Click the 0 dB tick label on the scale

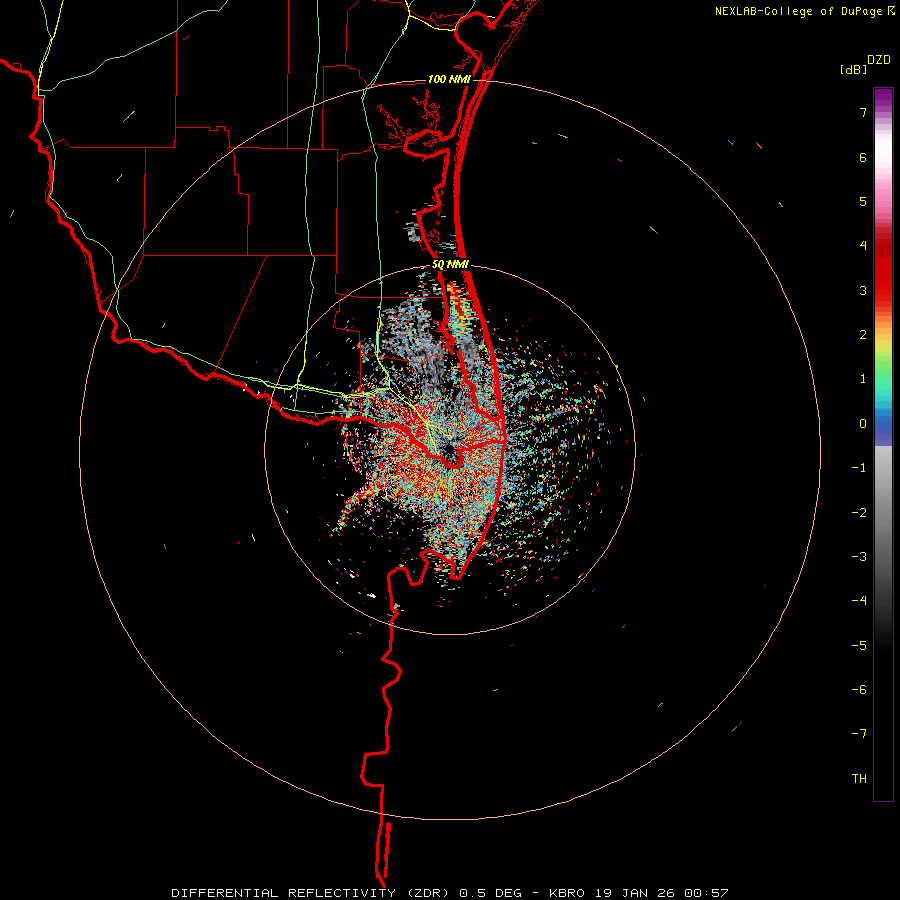click(x=863, y=424)
